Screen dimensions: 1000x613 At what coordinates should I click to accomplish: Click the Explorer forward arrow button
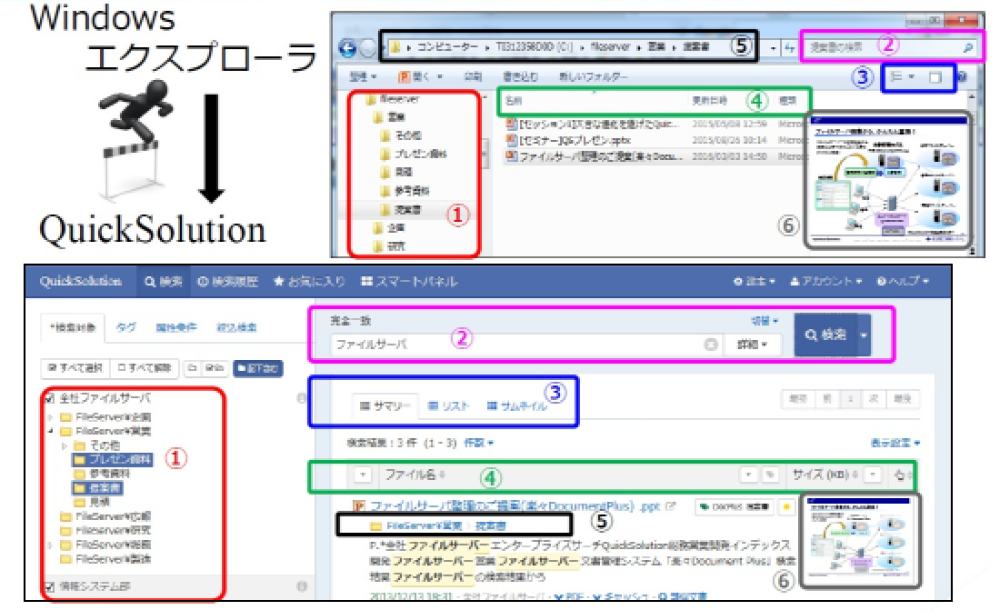coord(369,48)
